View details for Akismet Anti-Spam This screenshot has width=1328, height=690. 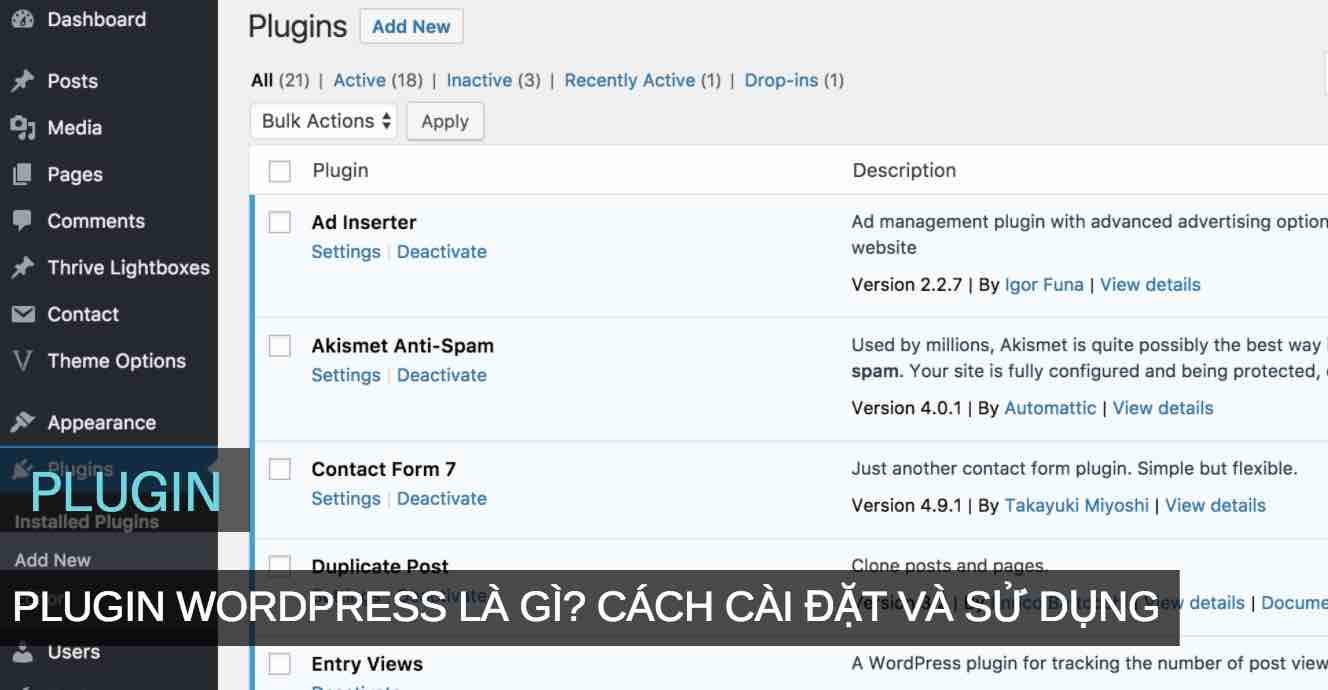[1163, 408]
